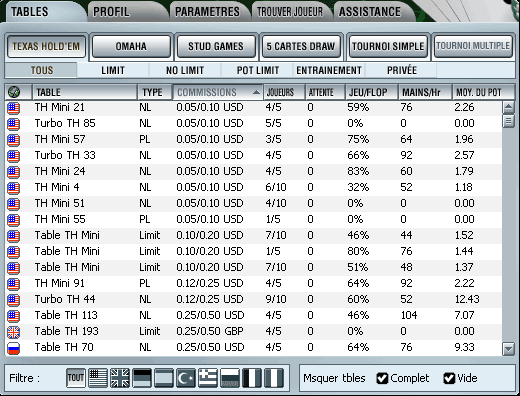Sort by the JEU/FLOP column header
The height and width of the screenshot is (396, 520).
[x=372, y=92]
